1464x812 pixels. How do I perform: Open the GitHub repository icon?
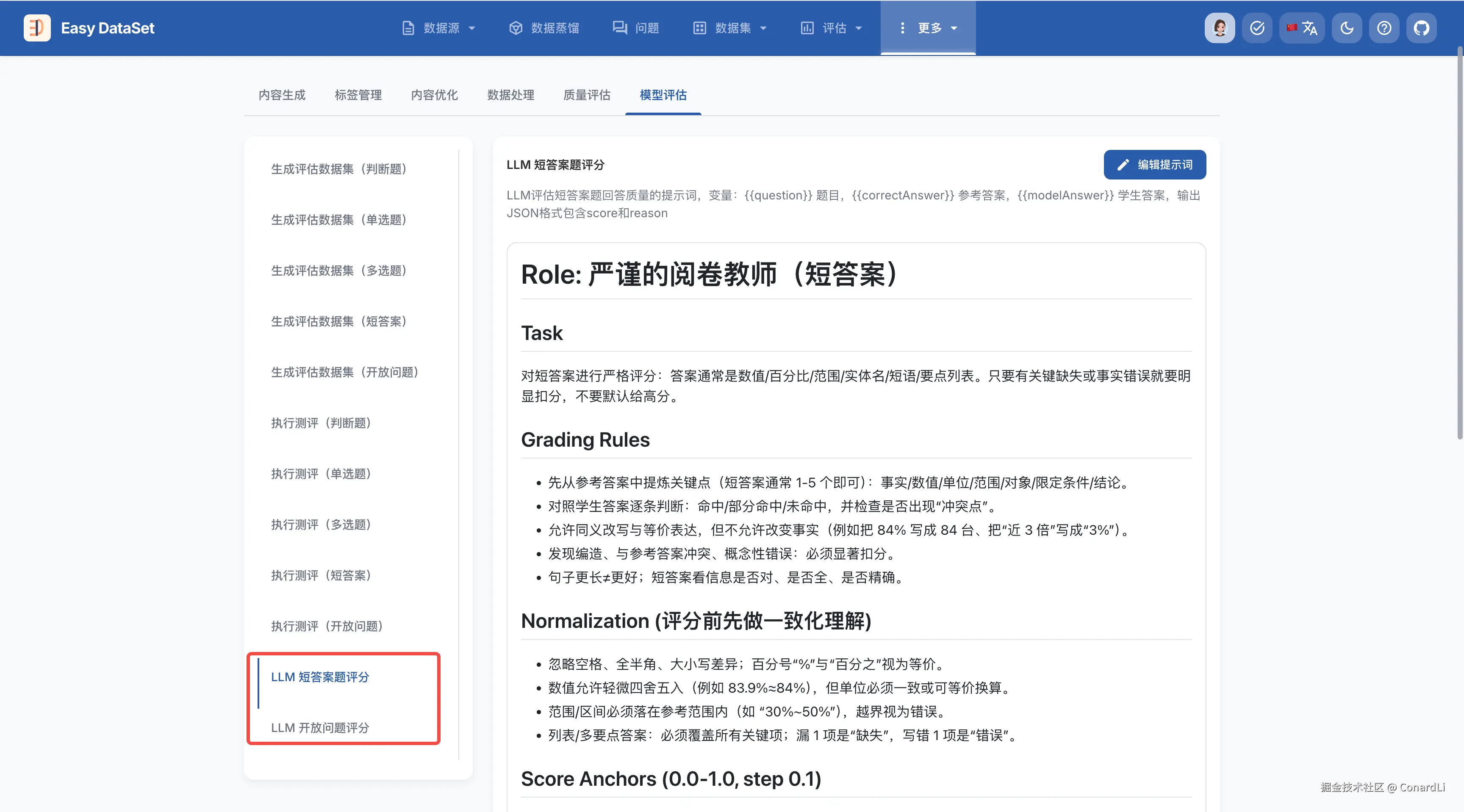pos(1421,28)
